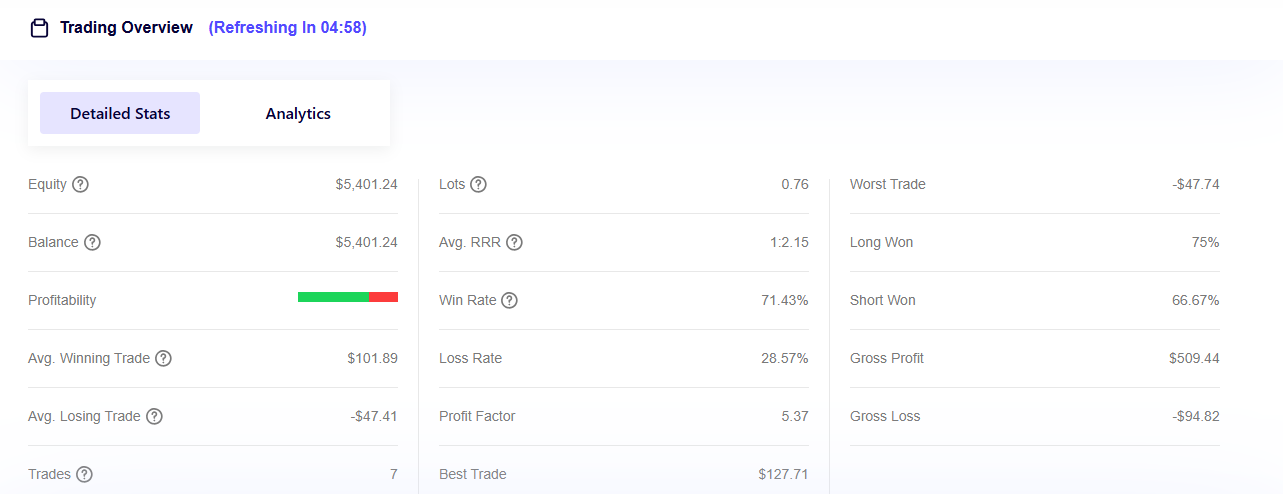Click the Trading Overview clipboard icon
Screen dimensions: 1283x494
pos(39,28)
